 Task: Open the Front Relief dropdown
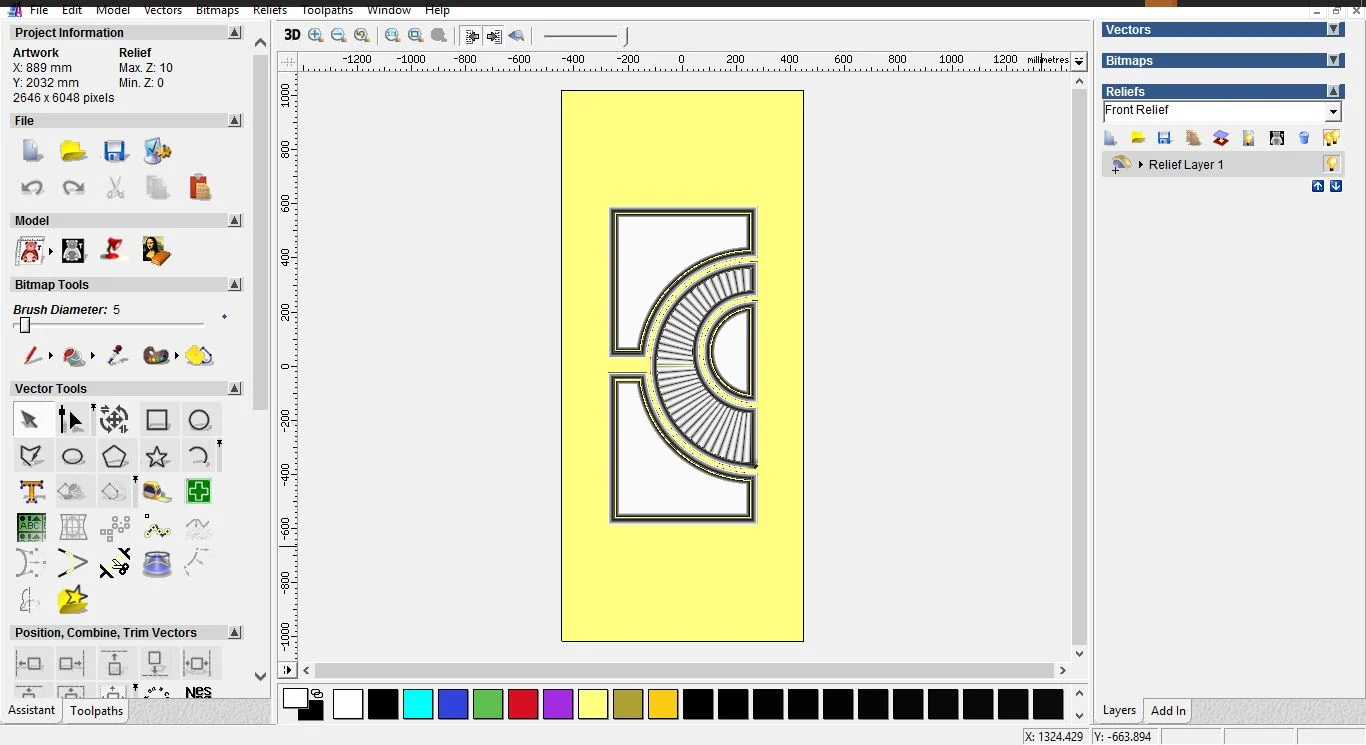[1333, 112]
